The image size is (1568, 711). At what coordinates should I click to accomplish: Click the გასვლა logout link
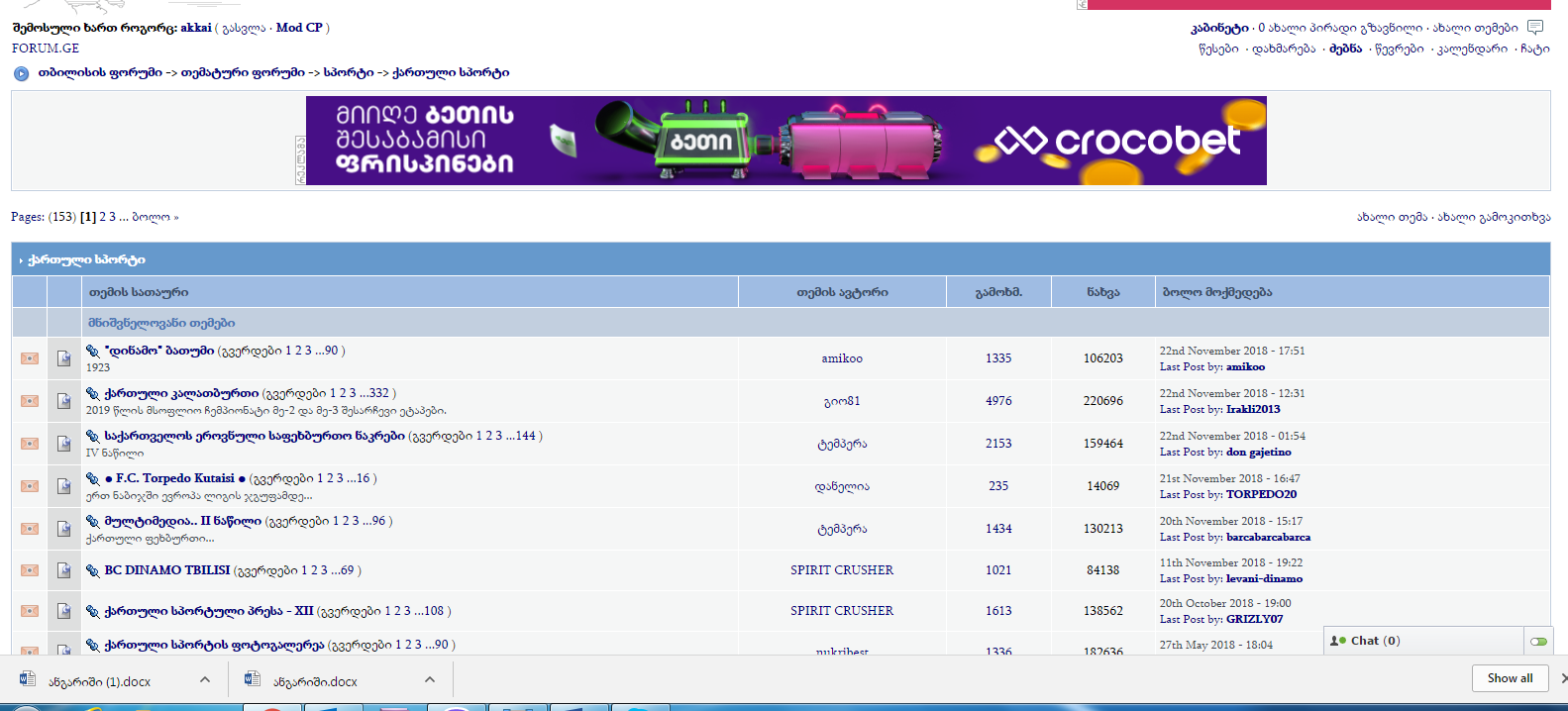(x=244, y=28)
